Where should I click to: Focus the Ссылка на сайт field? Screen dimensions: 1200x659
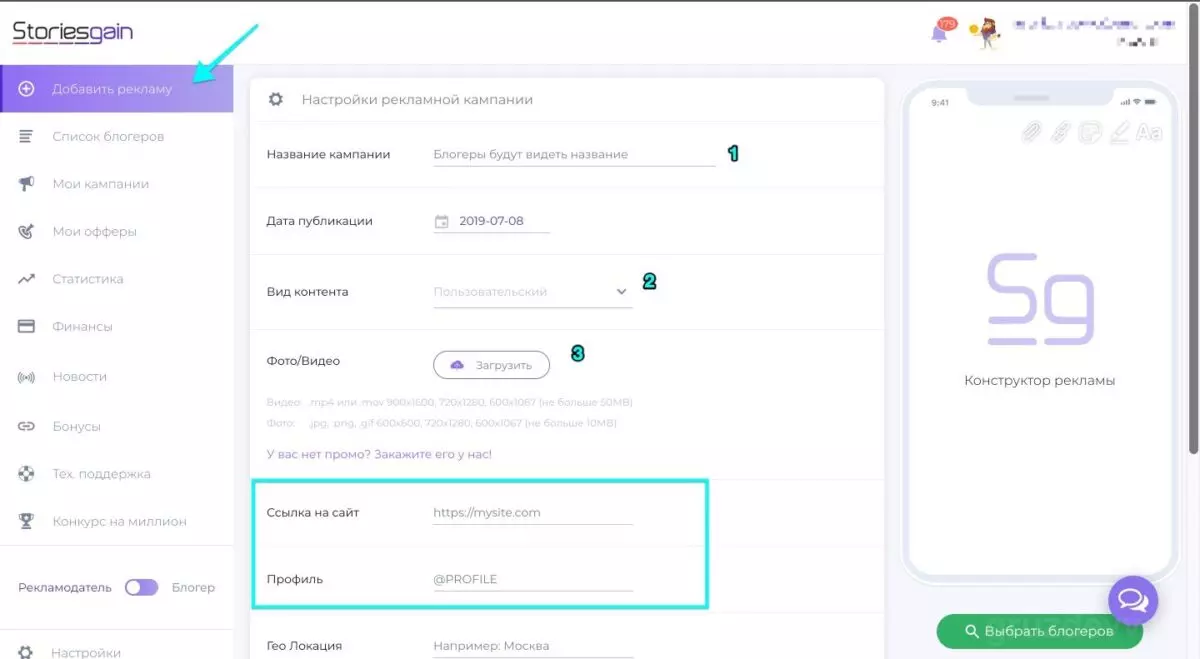pyautogui.click(x=533, y=512)
